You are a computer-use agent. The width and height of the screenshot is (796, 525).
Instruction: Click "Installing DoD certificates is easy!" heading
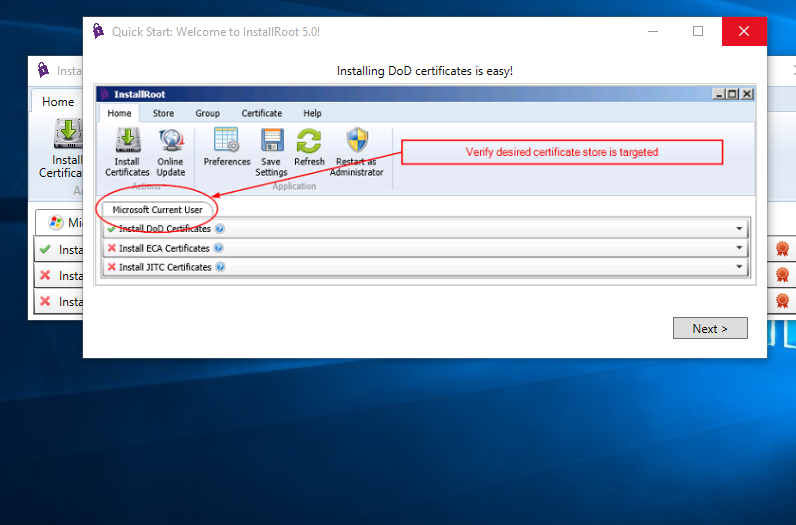click(425, 71)
